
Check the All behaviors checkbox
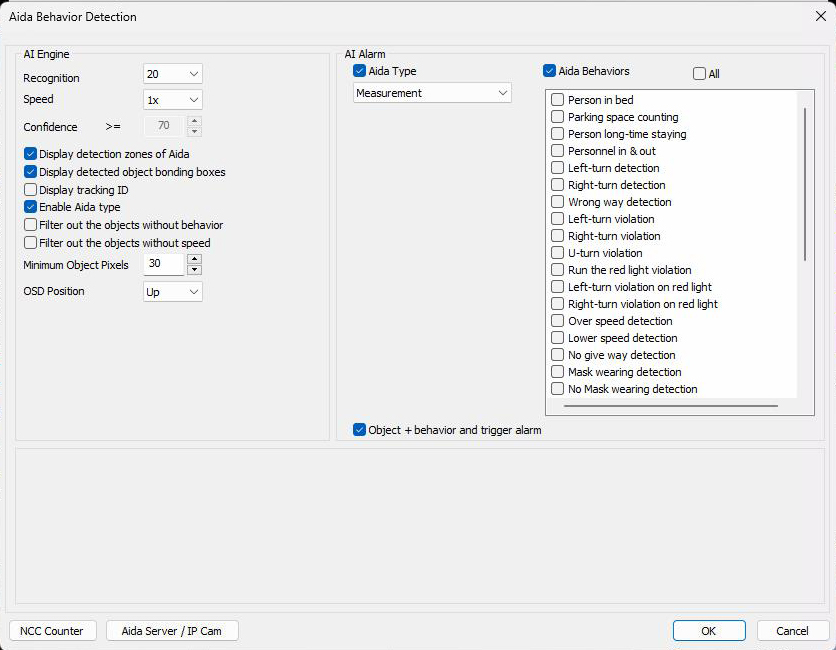point(699,74)
